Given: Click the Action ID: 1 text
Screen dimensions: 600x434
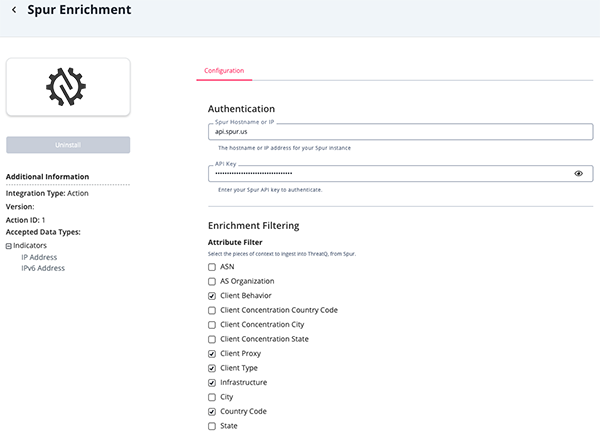Looking at the screenshot, I should 25,220.
